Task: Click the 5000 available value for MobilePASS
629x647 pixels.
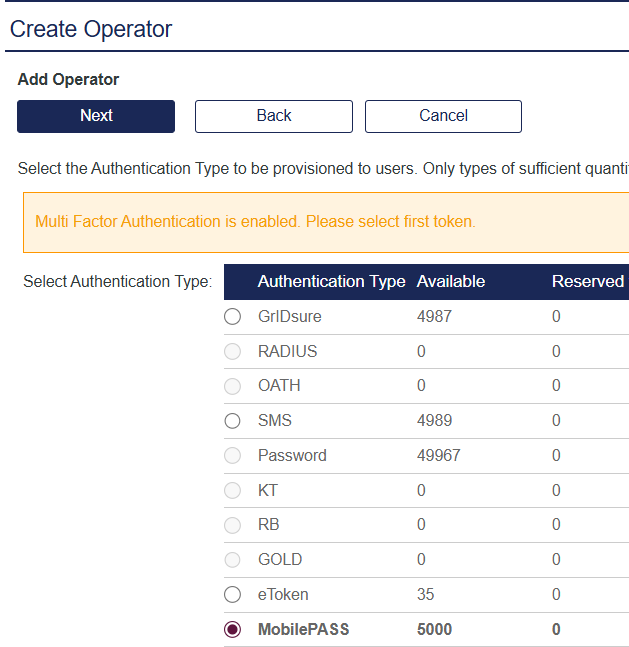Action: [x=434, y=630]
